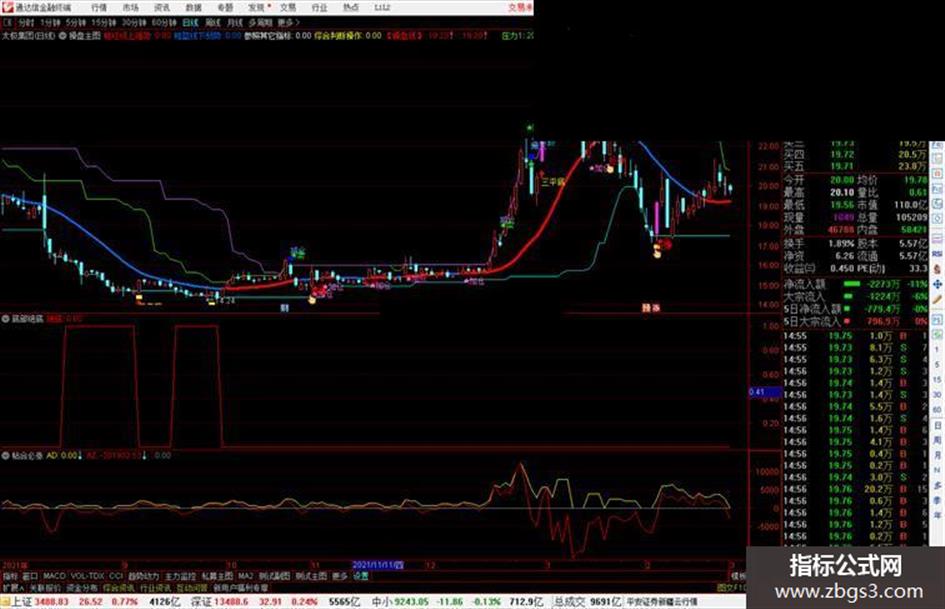Switch to 5-minute period via sidebar 5
Viewport: 945px width, 609px height.
coord(937,364)
